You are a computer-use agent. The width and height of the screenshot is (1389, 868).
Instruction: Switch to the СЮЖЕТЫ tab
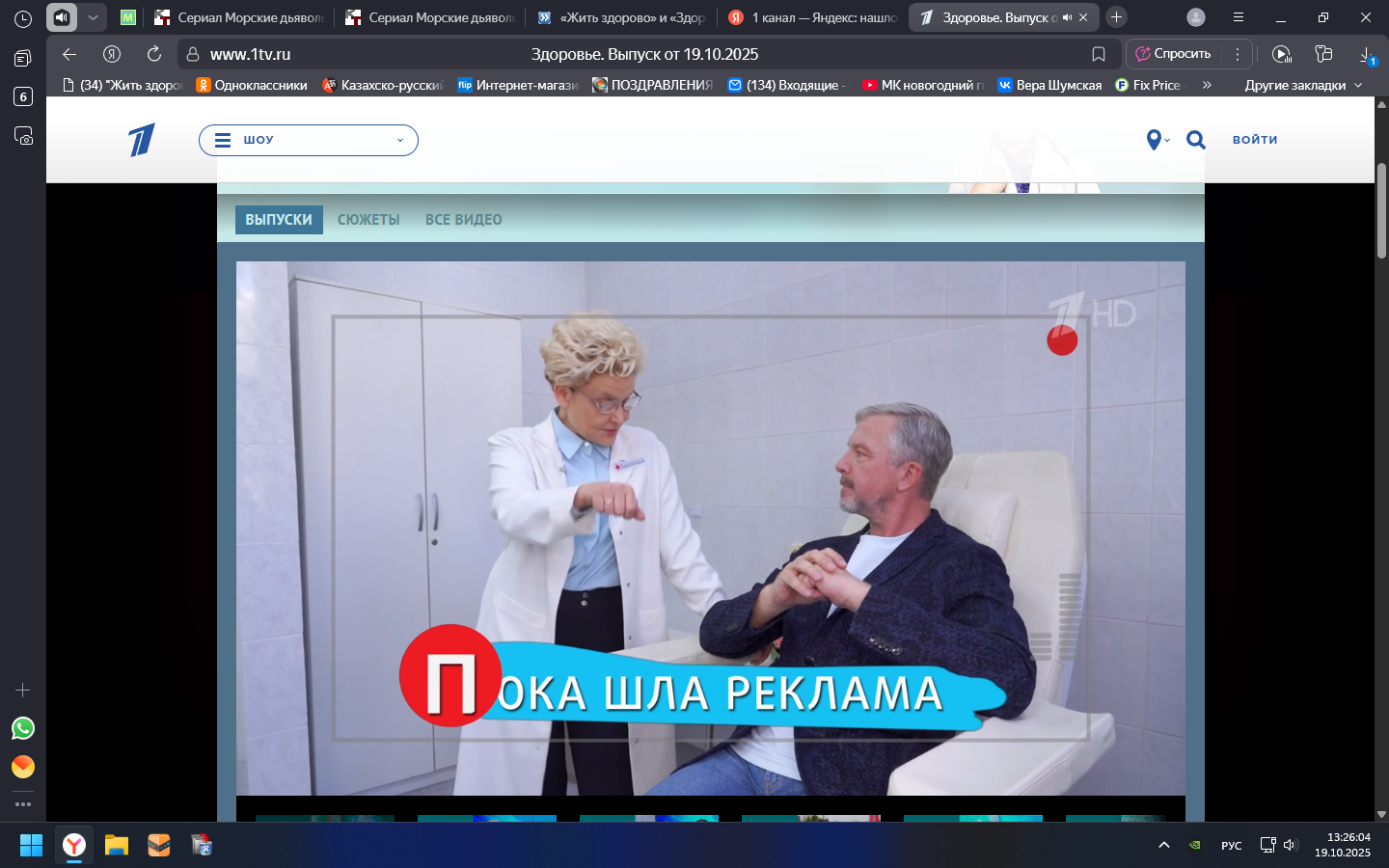coord(368,220)
